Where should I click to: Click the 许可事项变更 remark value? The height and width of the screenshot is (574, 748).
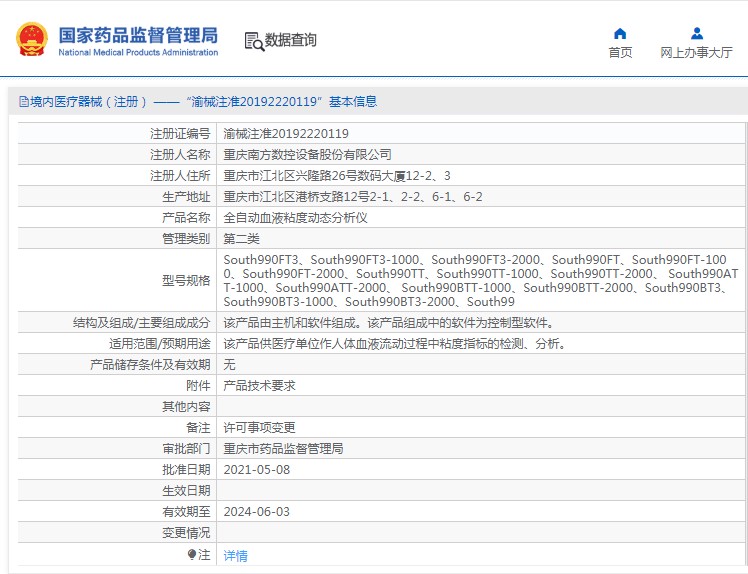259,428
